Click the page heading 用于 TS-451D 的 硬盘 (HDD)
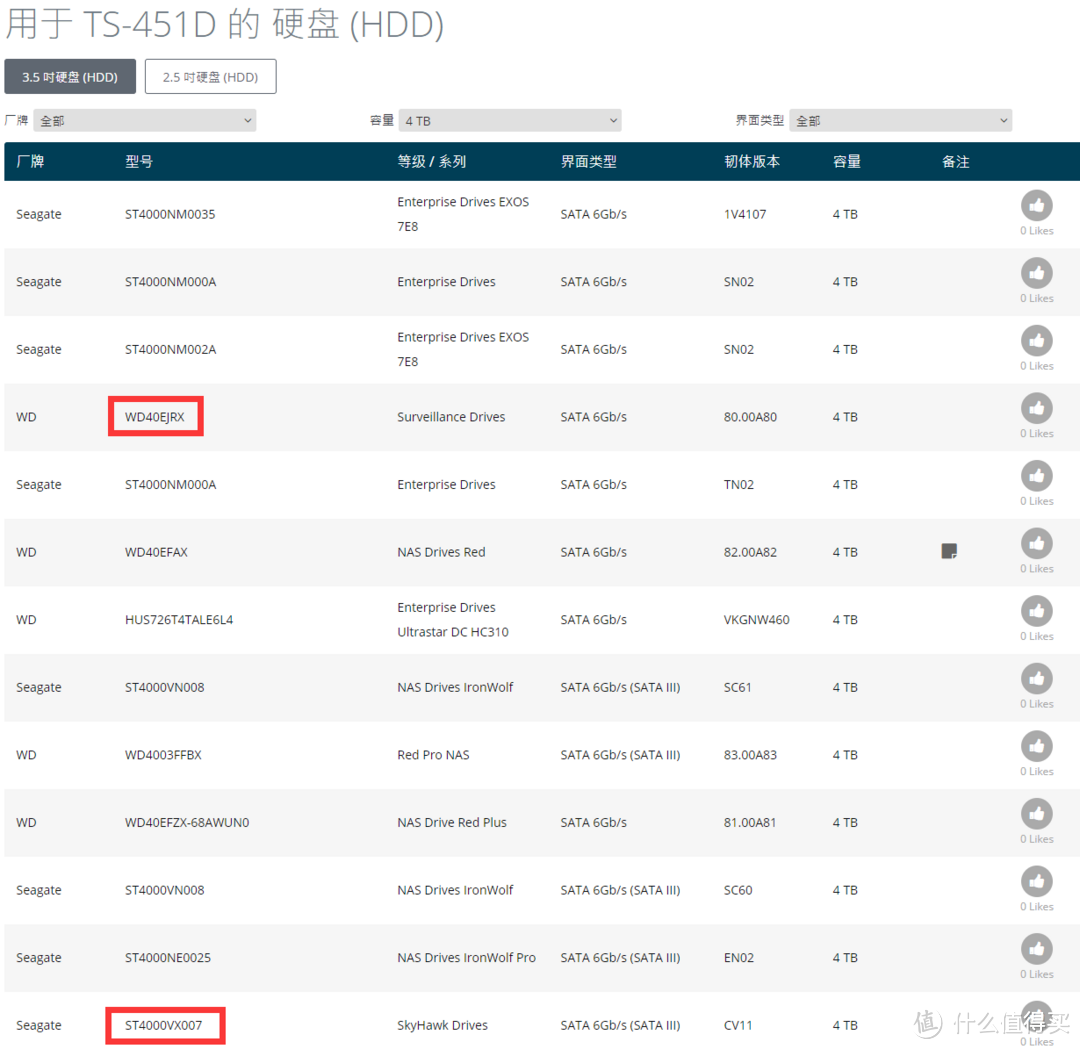The image size is (1080, 1049). coord(225,24)
